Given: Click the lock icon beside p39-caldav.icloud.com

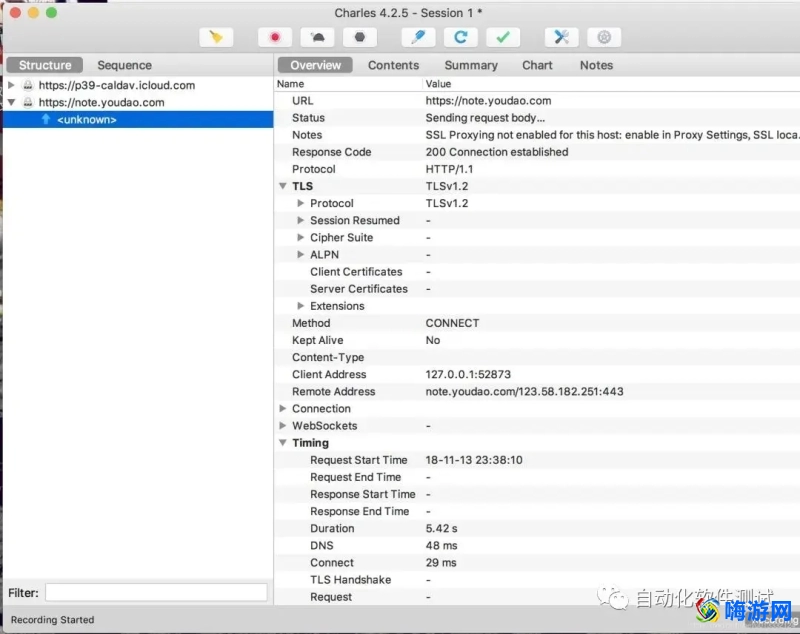Looking at the screenshot, I should (28, 85).
